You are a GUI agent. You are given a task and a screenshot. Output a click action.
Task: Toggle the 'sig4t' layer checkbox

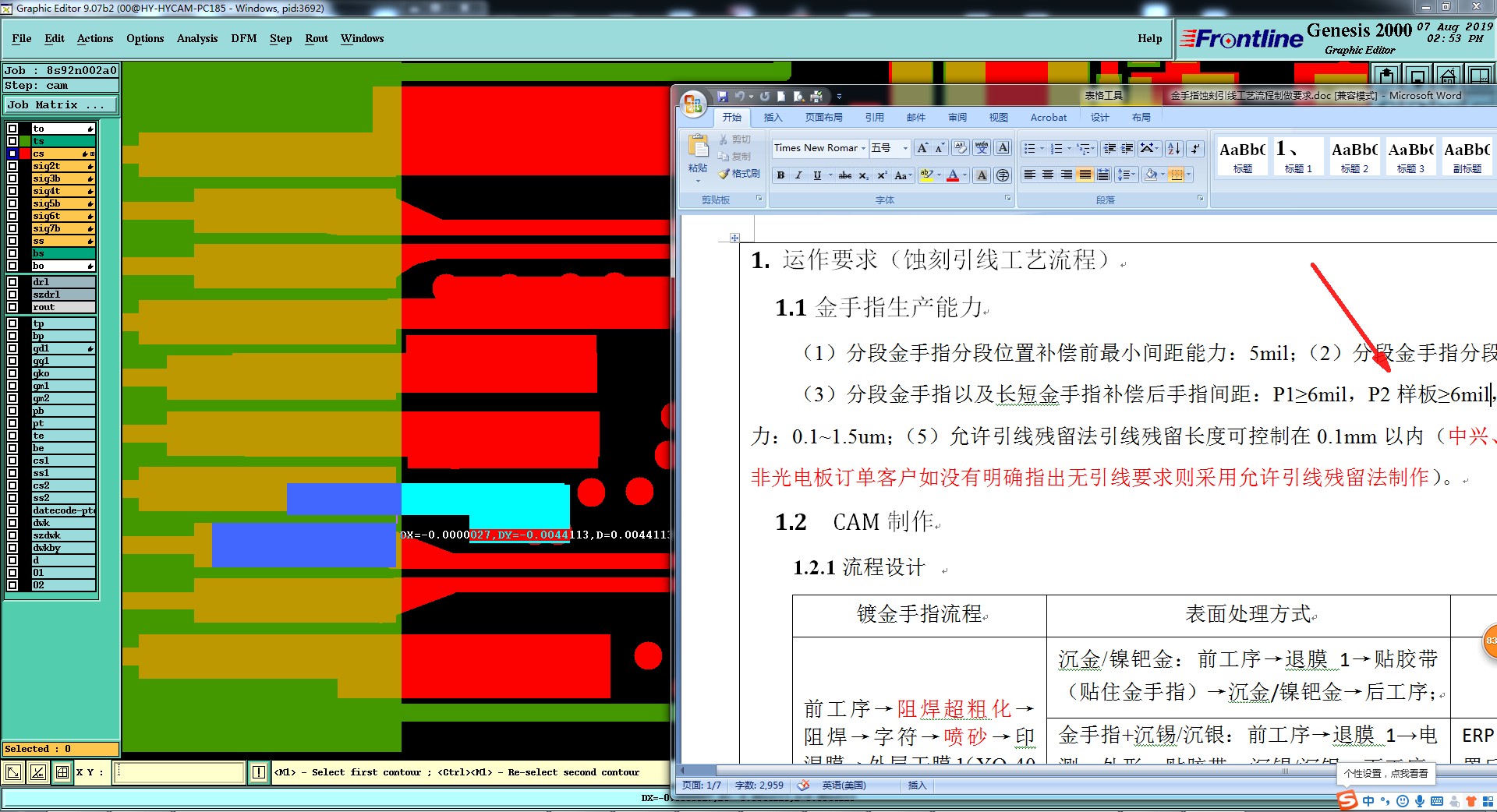pos(12,191)
